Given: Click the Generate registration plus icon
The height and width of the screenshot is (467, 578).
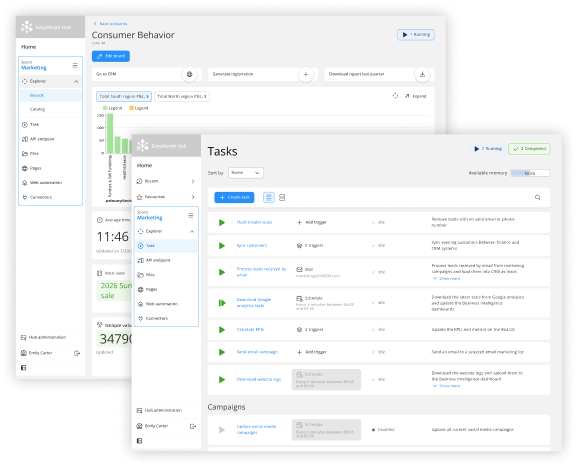Looking at the screenshot, I should 306,74.
